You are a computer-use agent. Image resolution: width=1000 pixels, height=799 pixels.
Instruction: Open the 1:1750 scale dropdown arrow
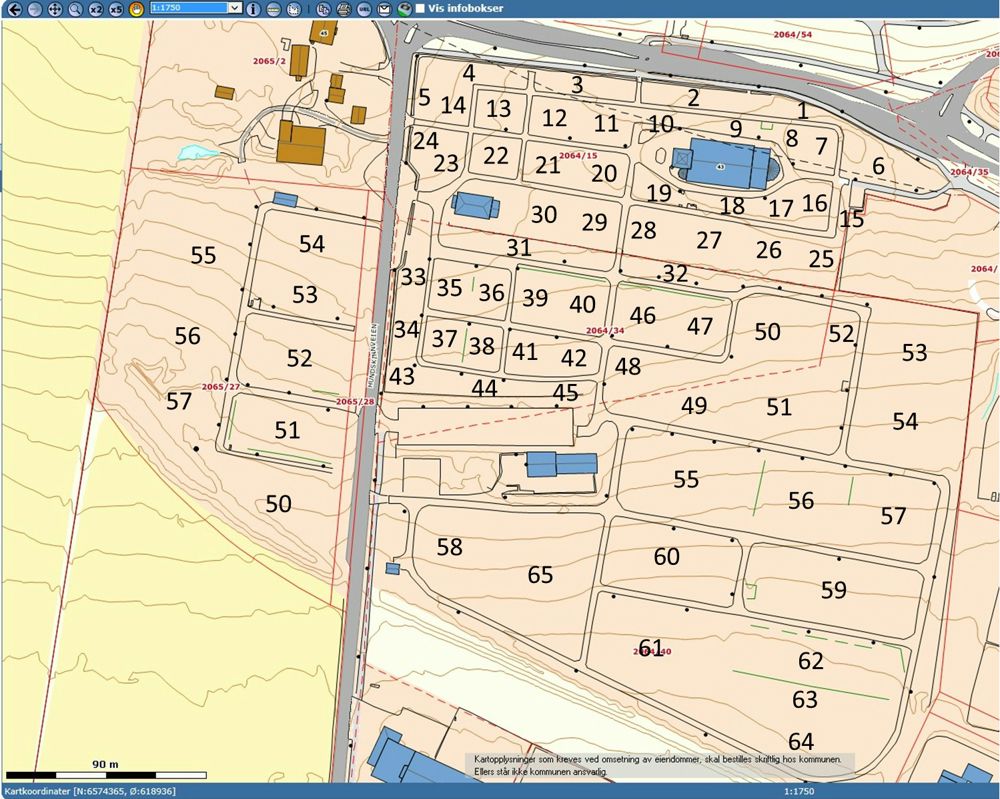coord(235,9)
